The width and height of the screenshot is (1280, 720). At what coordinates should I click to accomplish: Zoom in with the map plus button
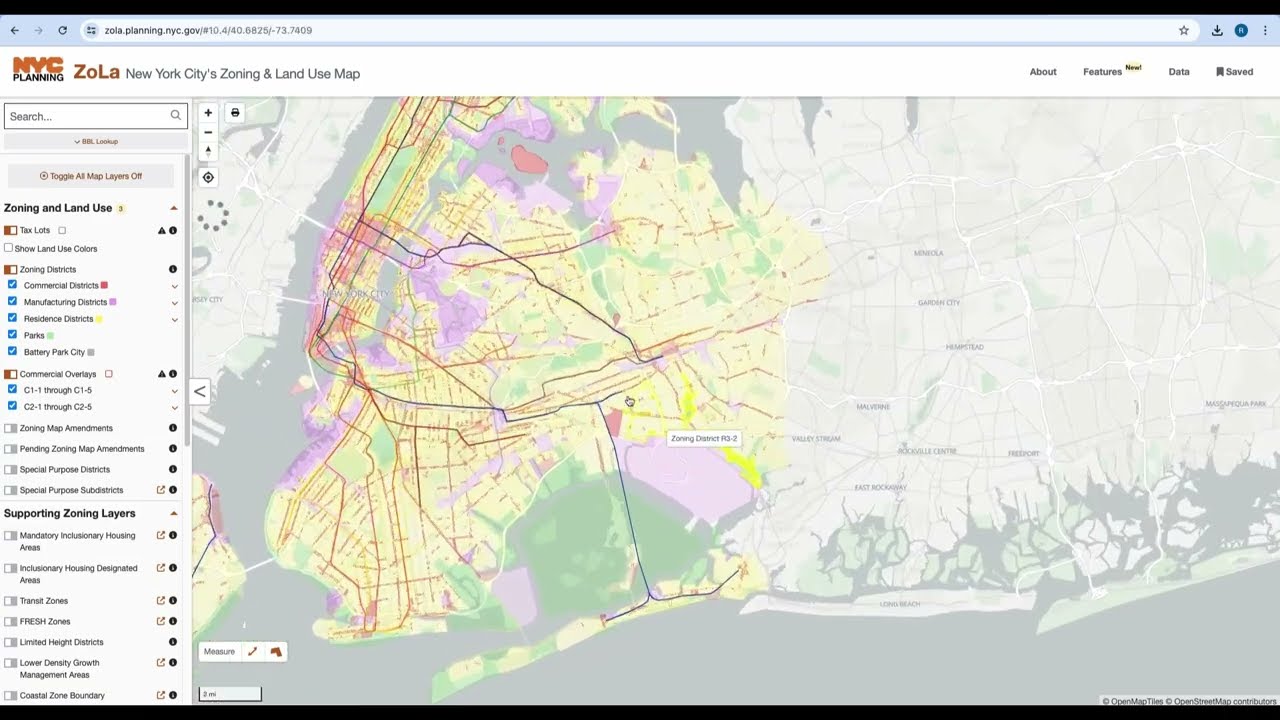point(208,113)
